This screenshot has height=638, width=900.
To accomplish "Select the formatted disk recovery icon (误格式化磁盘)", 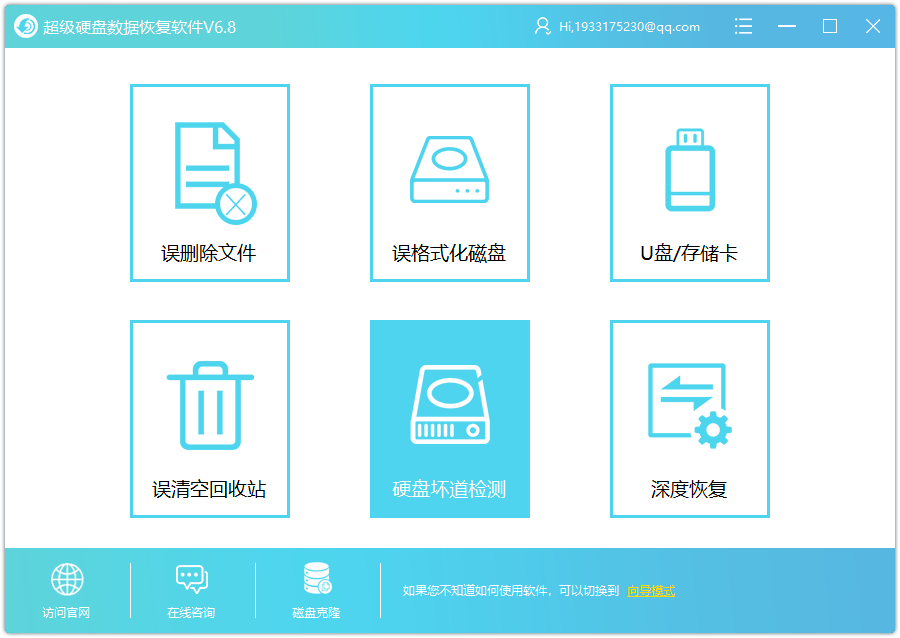I will click(x=449, y=171).
